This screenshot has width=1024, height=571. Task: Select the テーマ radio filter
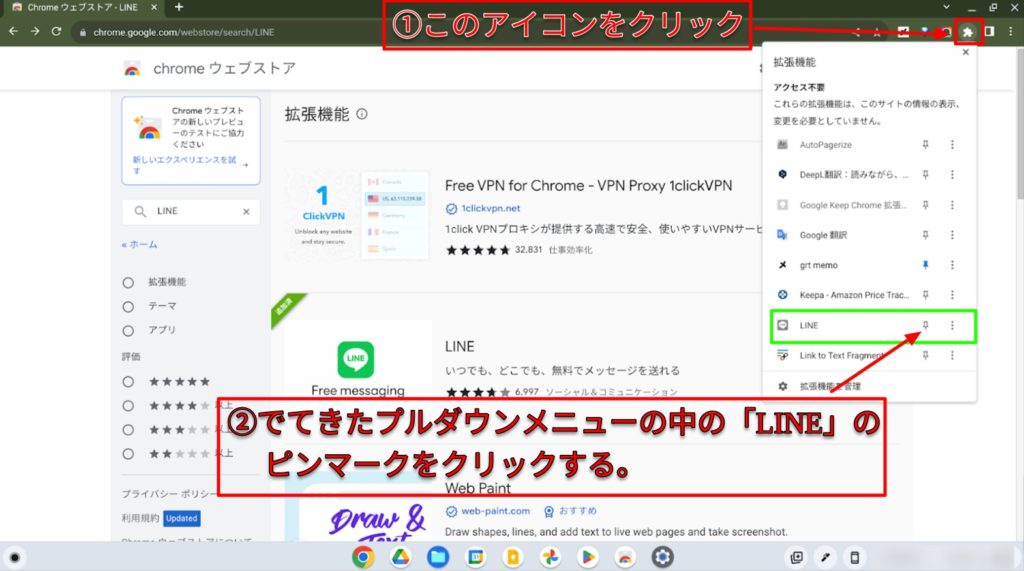pos(128,307)
